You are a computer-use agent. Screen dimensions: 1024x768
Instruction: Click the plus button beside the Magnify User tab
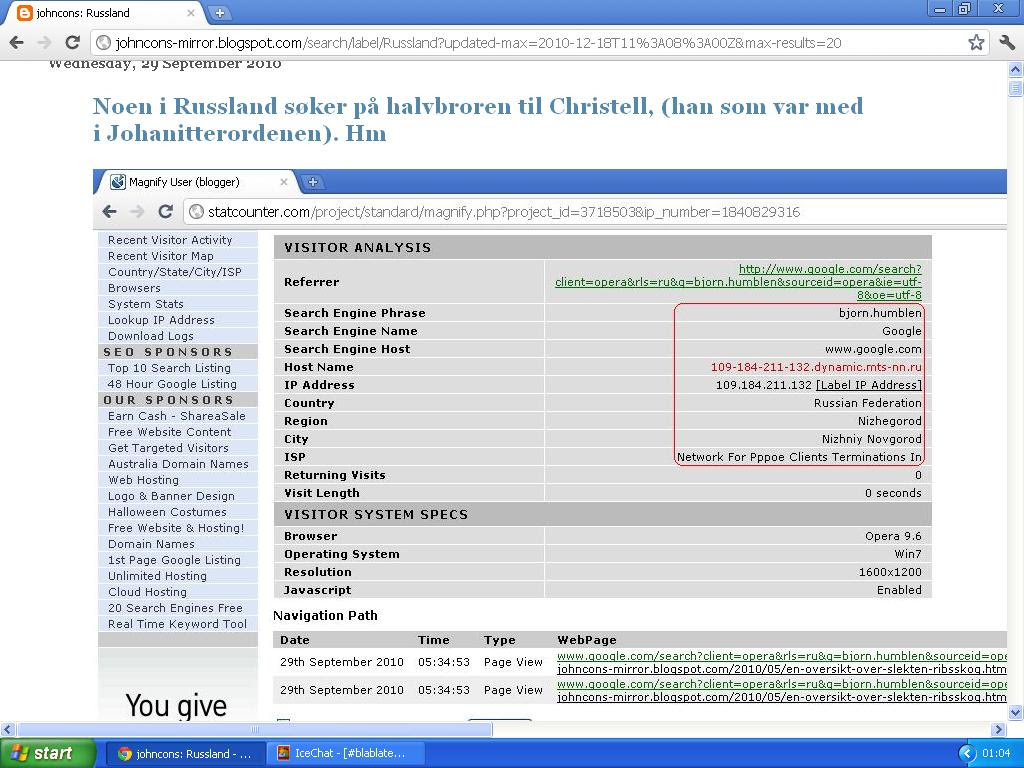(313, 182)
